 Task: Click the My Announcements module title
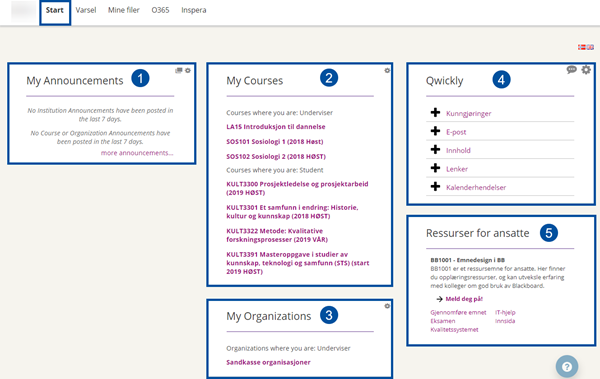click(75, 81)
